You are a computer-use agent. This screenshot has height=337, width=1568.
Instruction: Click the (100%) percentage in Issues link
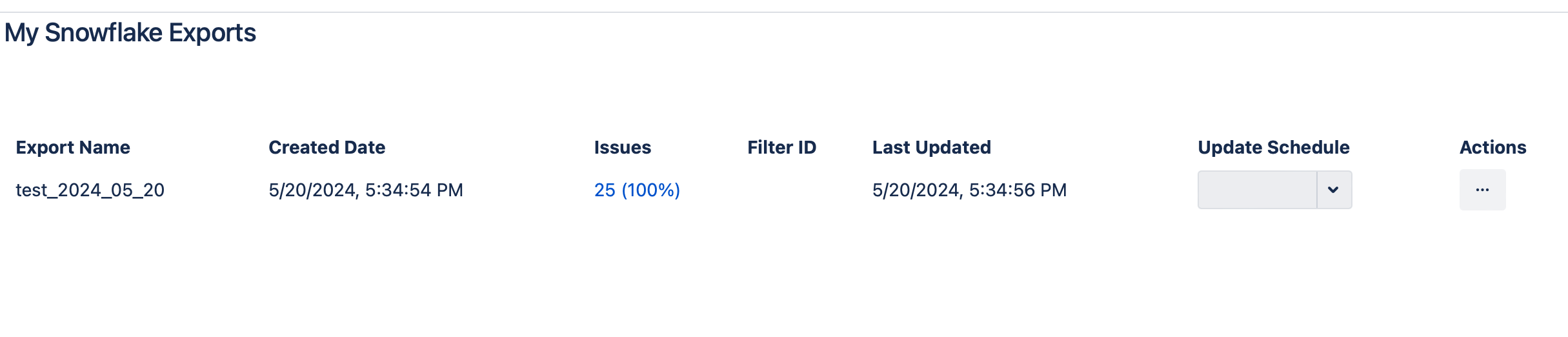point(650,190)
